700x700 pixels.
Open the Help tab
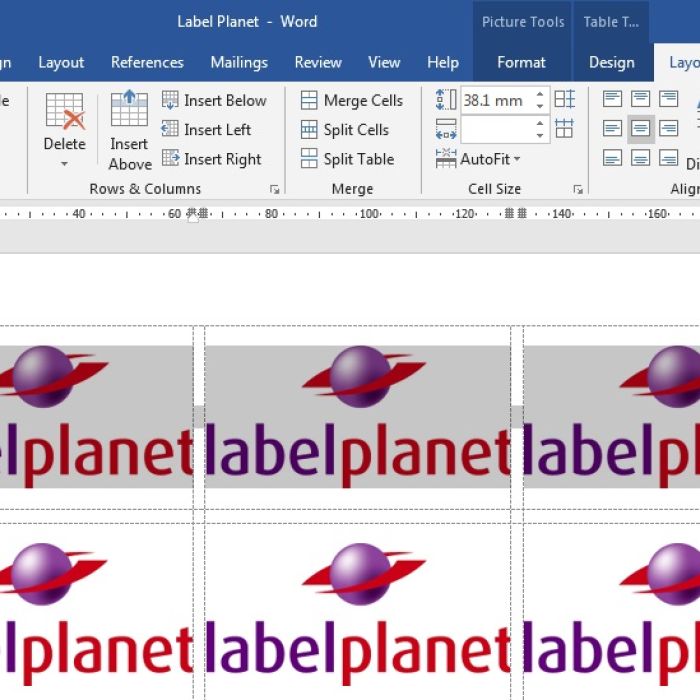443,62
